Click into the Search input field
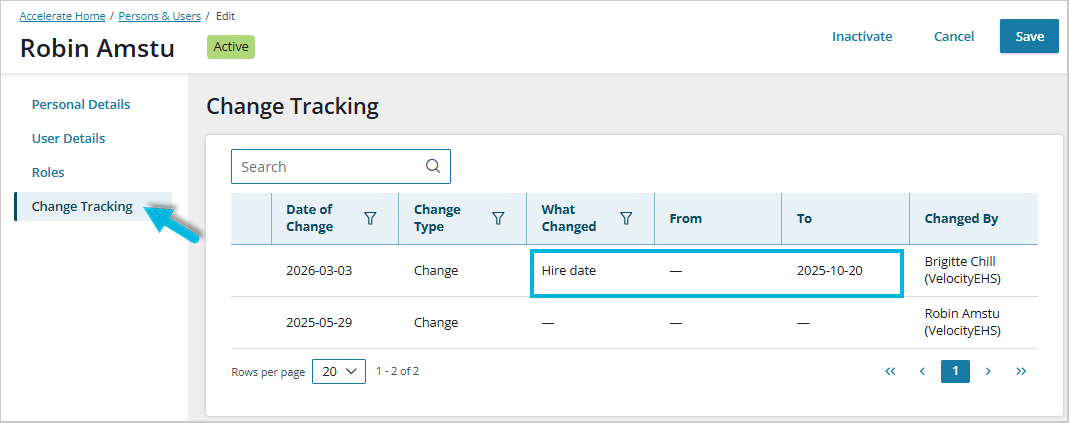This screenshot has height=423, width=1069. (325, 167)
